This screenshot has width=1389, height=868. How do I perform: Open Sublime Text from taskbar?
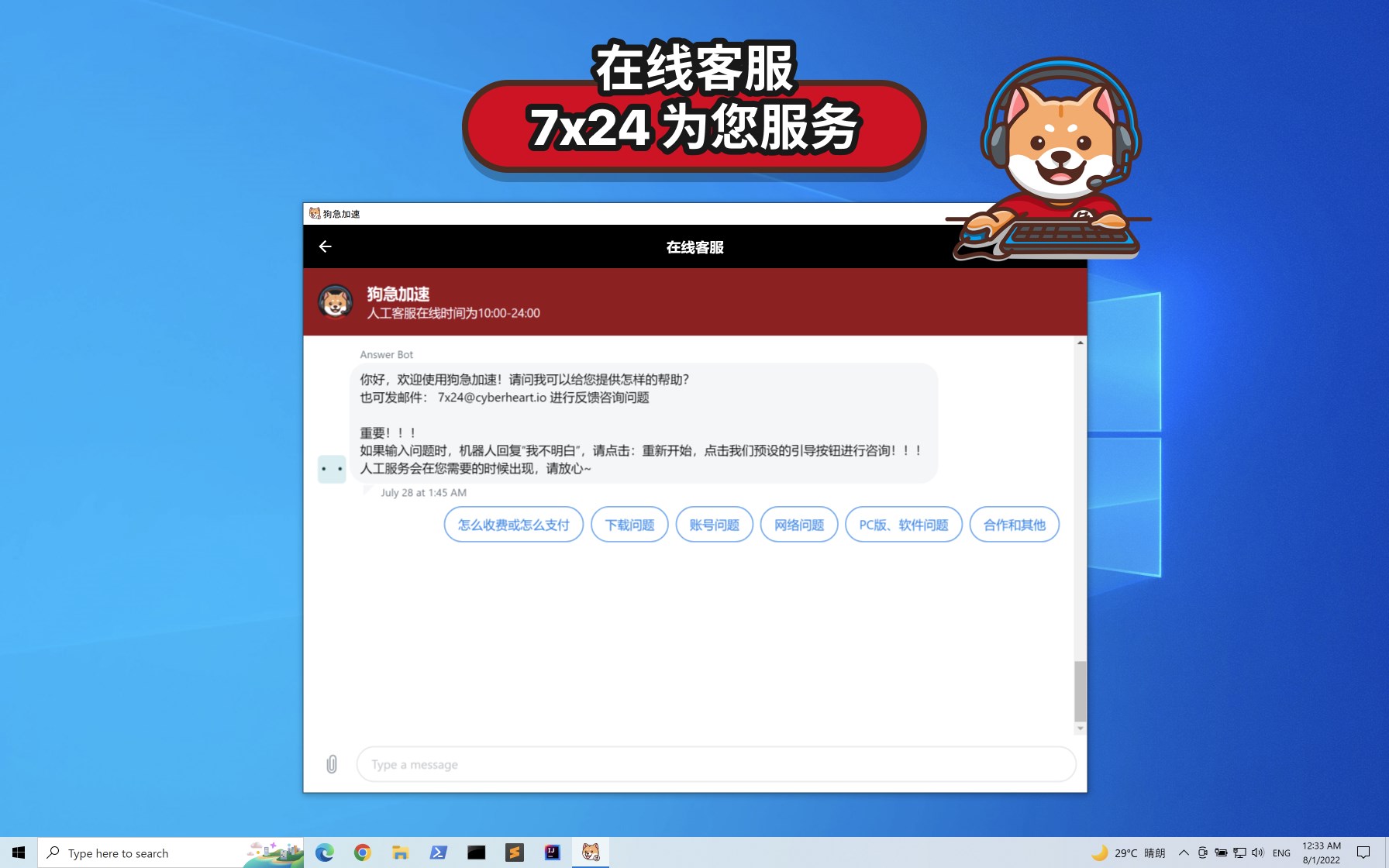(x=514, y=852)
